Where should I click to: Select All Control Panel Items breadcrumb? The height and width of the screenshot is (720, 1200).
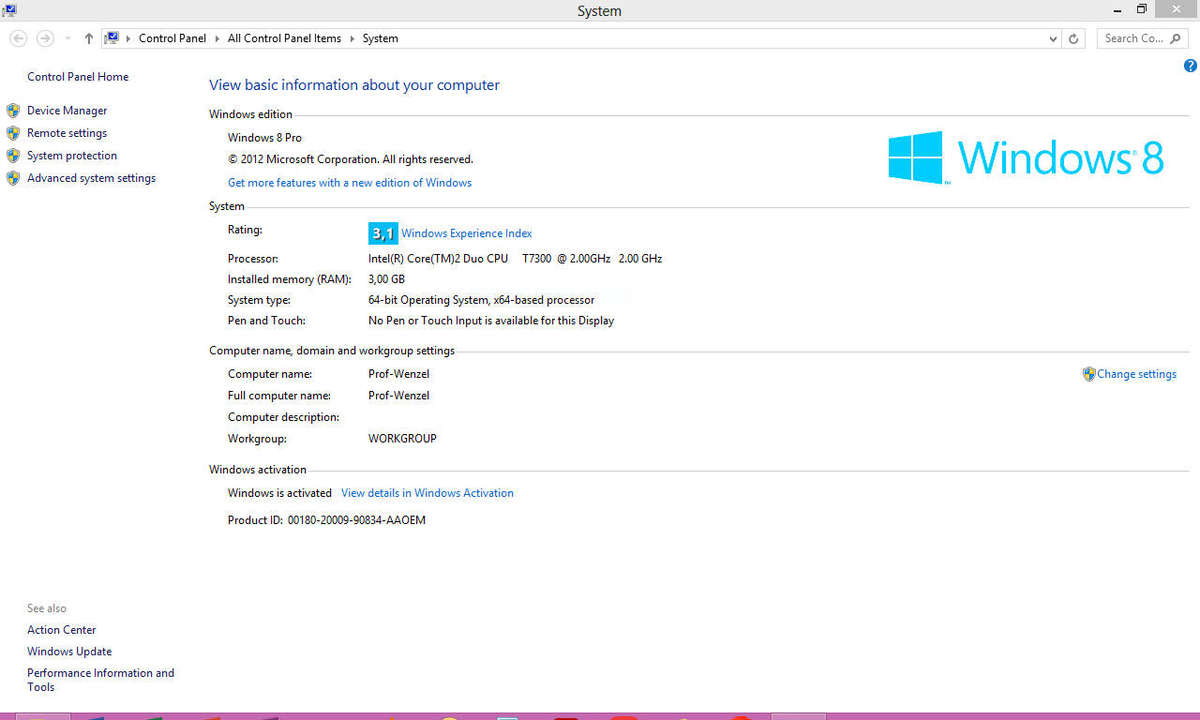click(x=284, y=38)
